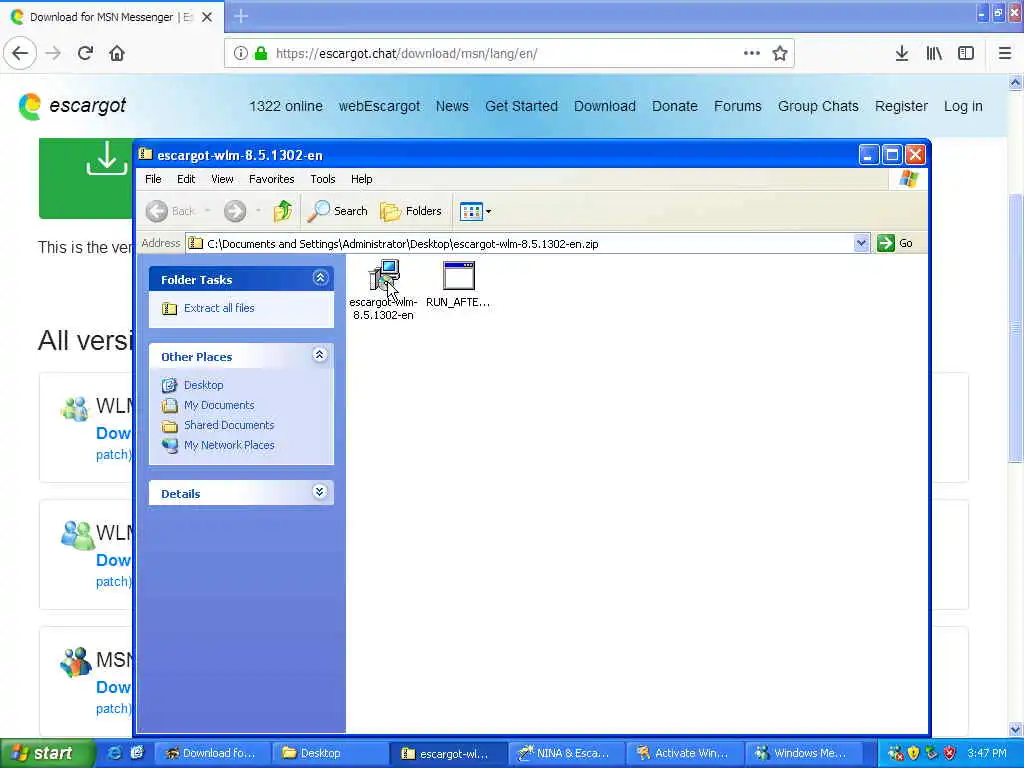Click the site padlock icon

coord(261,54)
